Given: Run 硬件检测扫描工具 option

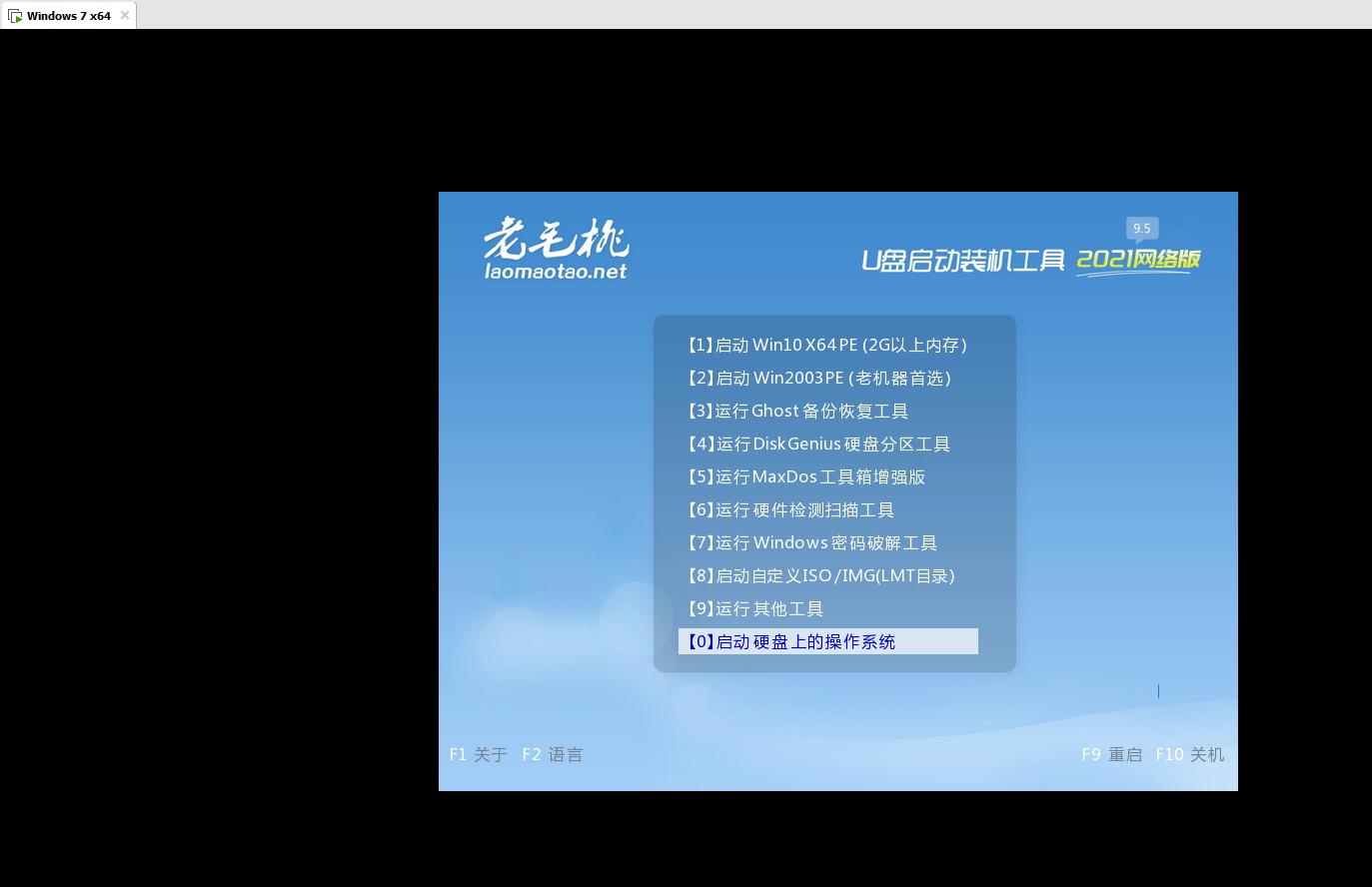Looking at the screenshot, I should [x=790, y=509].
